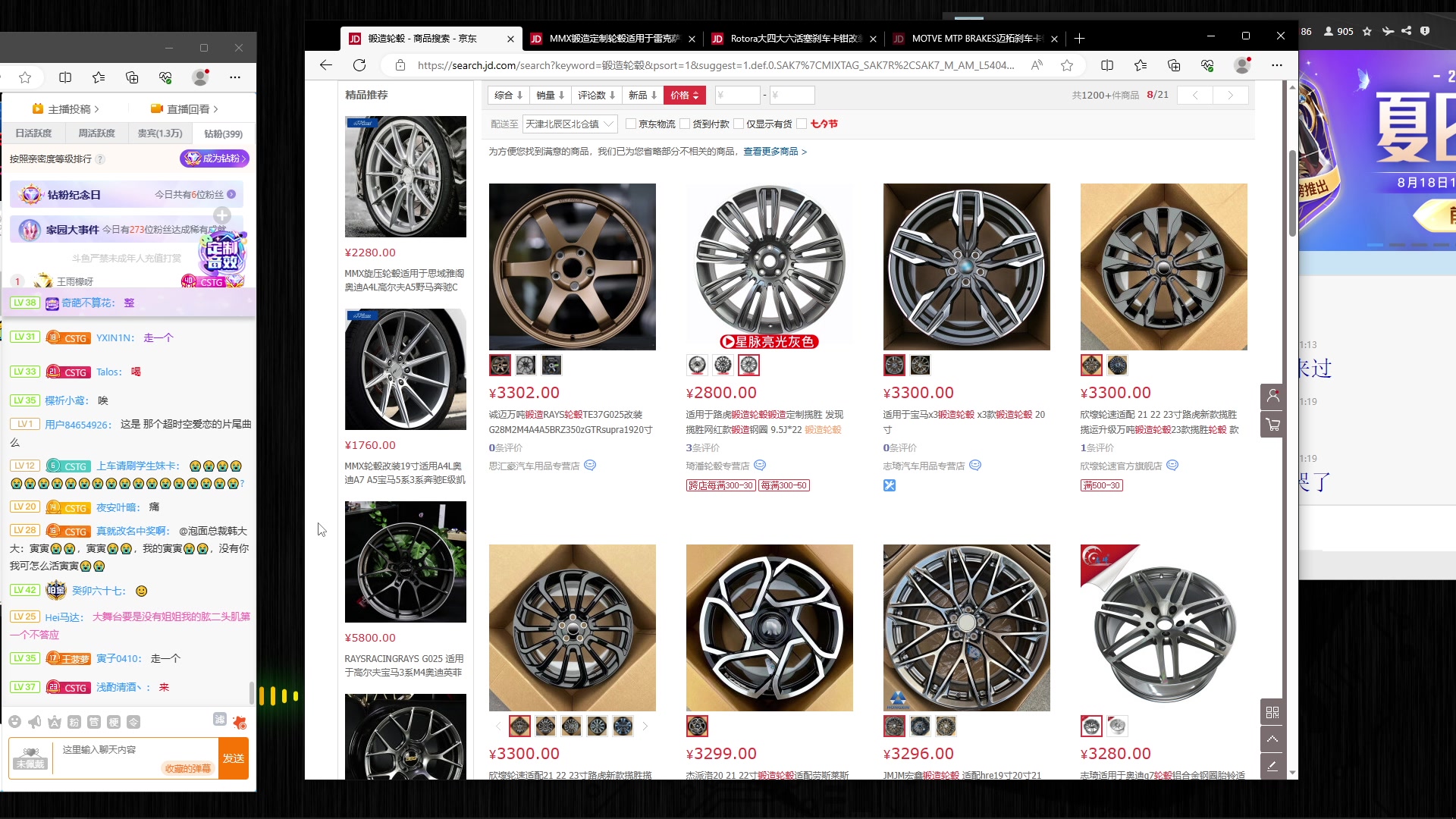Open favorites star in left window toolbar
Screen dimensions: 1456x819
tap(99, 77)
